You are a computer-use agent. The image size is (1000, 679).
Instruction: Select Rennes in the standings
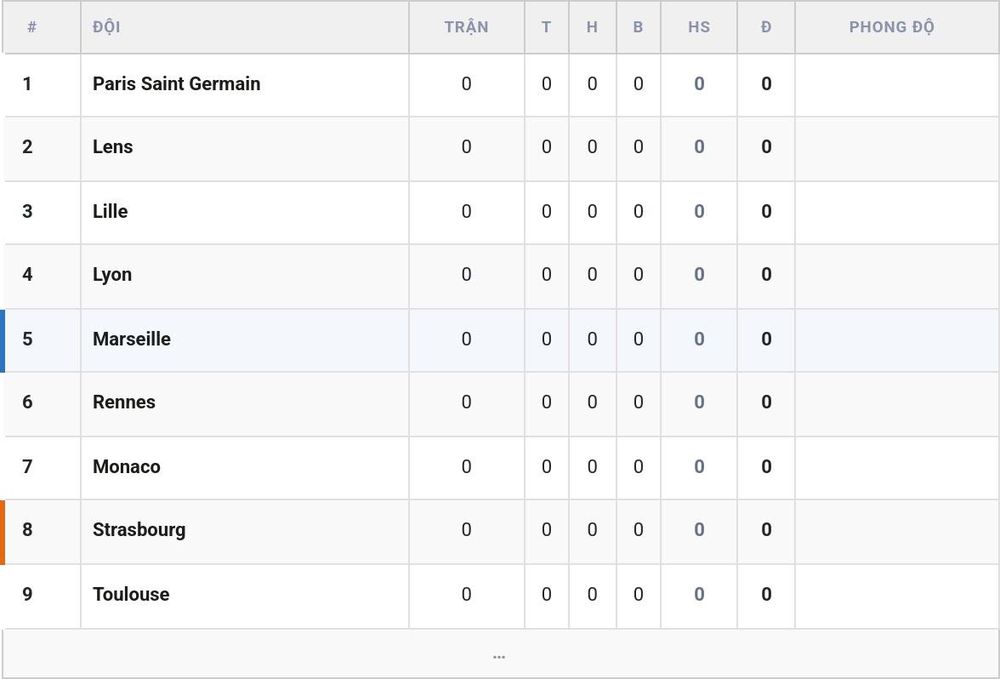pyautogui.click(x=124, y=402)
